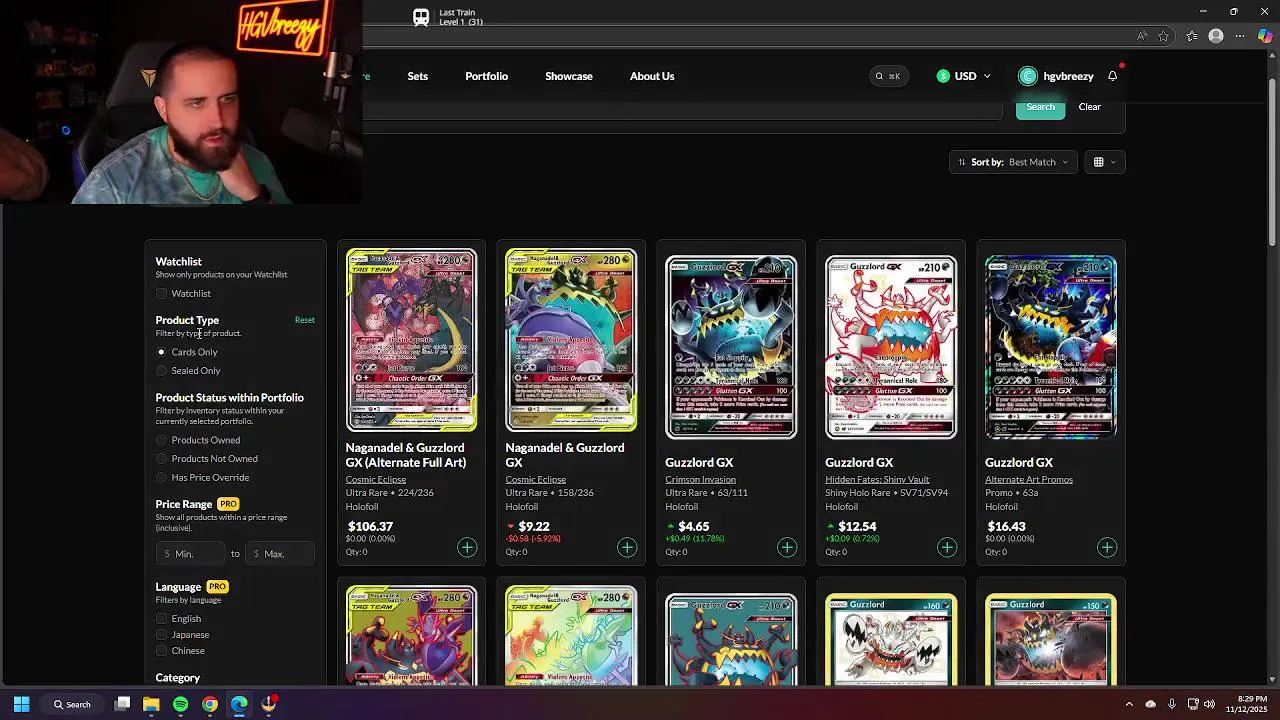Open the quick search magnifier shortcut
Screen dimensions: 1280x720
point(888,76)
